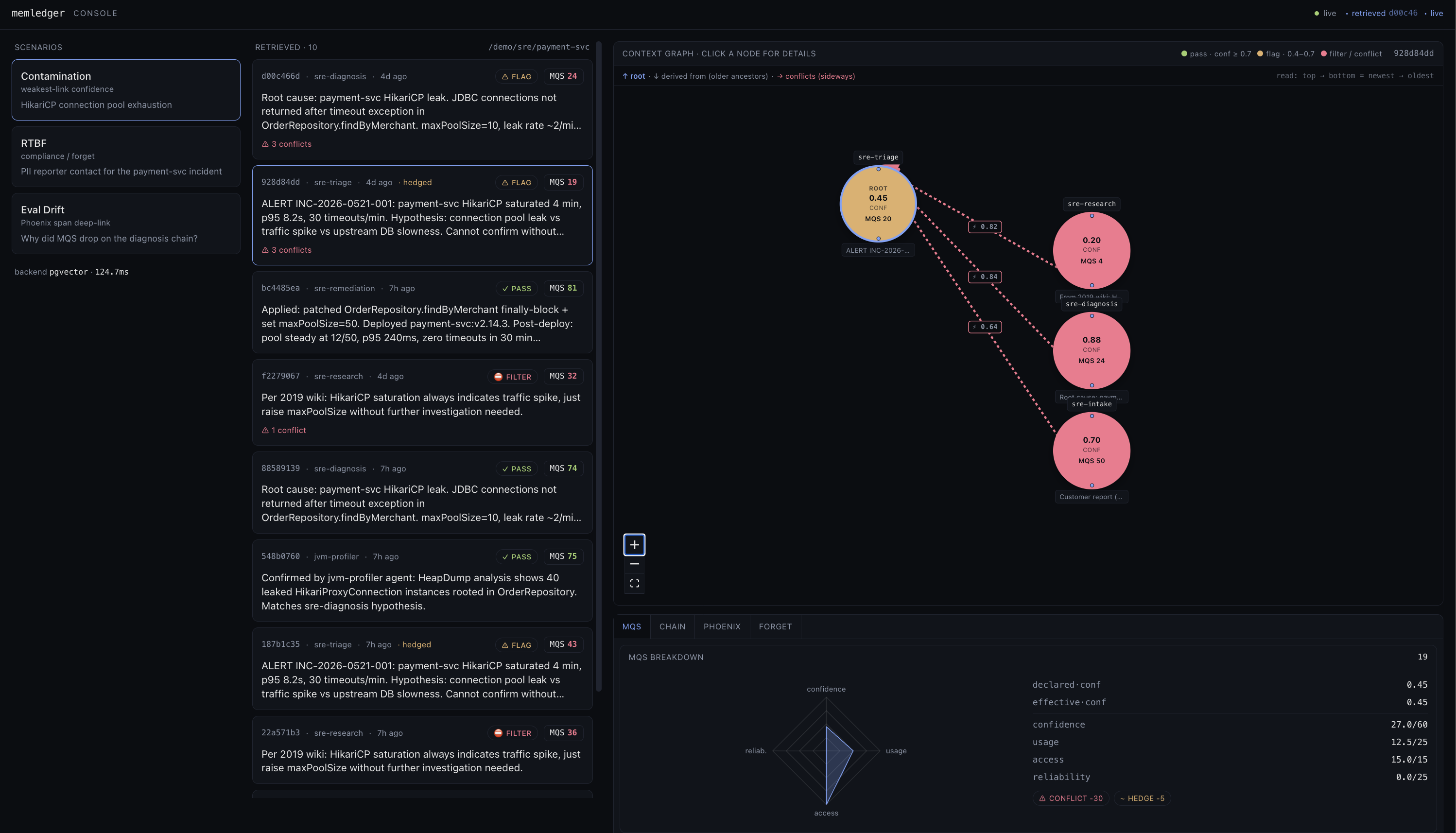Click the ALERT INC-2026 label under root node
Viewport: 1456px width, 833px height.
coord(878,251)
